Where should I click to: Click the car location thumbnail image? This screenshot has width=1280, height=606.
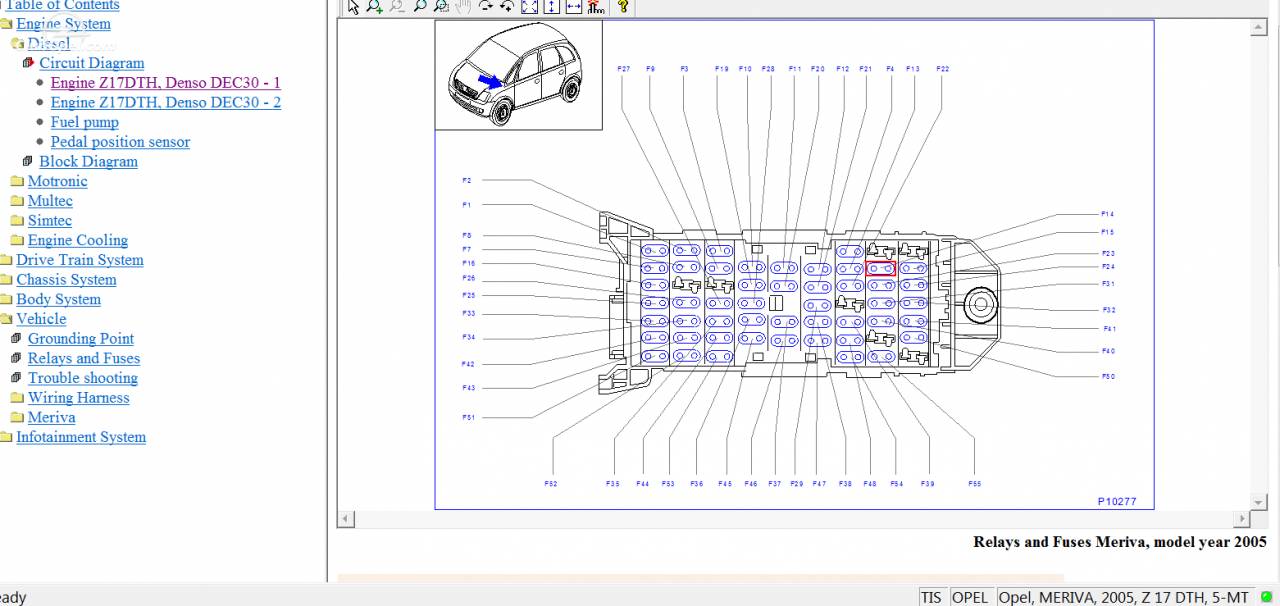pyautogui.click(x=518, y=75)
